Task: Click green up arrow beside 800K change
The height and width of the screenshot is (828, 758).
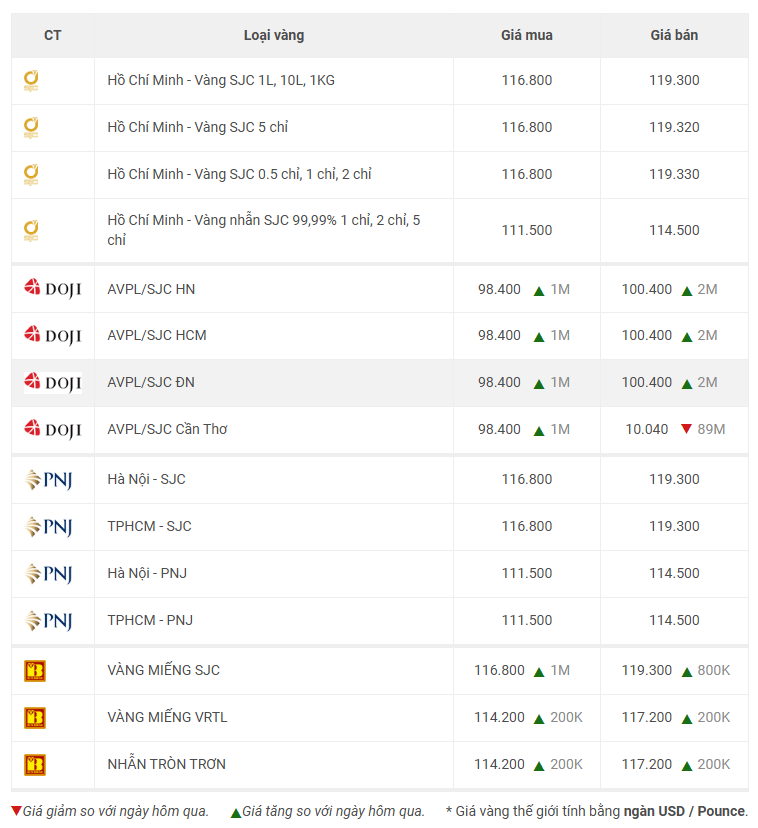Action: pos(687,672)
